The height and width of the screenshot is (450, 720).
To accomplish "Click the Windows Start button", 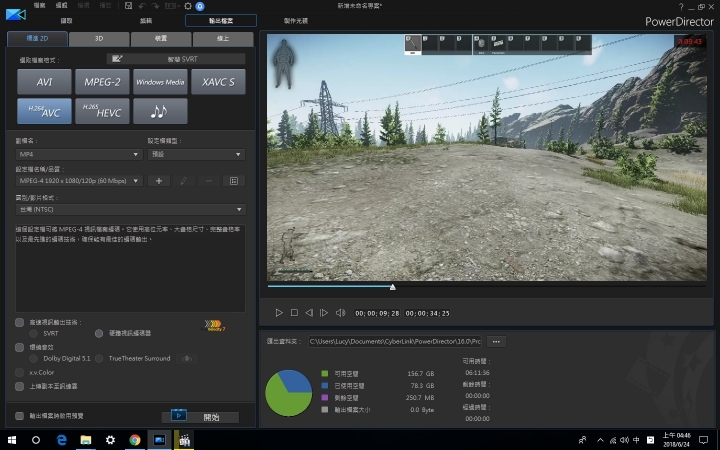I will 12,440.
